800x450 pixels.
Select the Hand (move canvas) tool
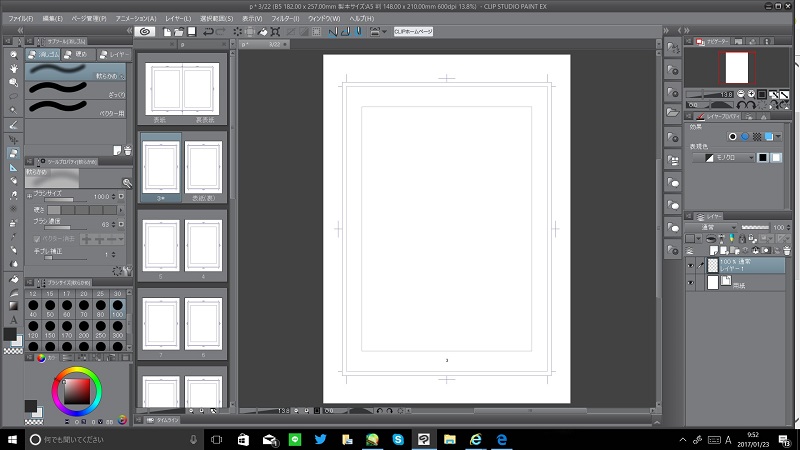tap(14, 68)
